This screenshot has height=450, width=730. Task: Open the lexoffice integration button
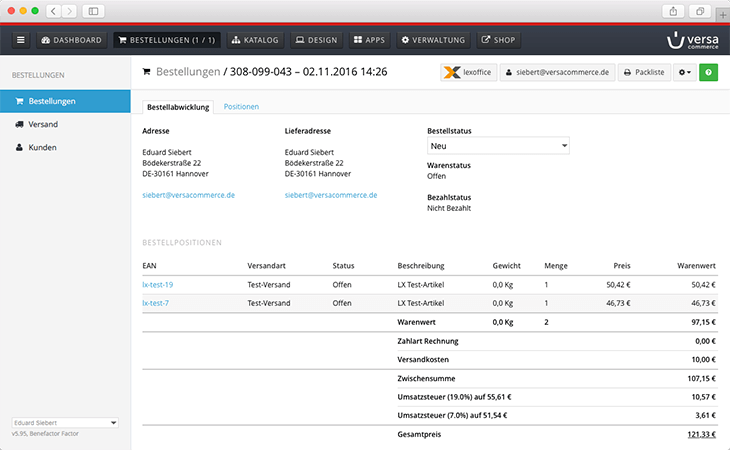(467, 73)
